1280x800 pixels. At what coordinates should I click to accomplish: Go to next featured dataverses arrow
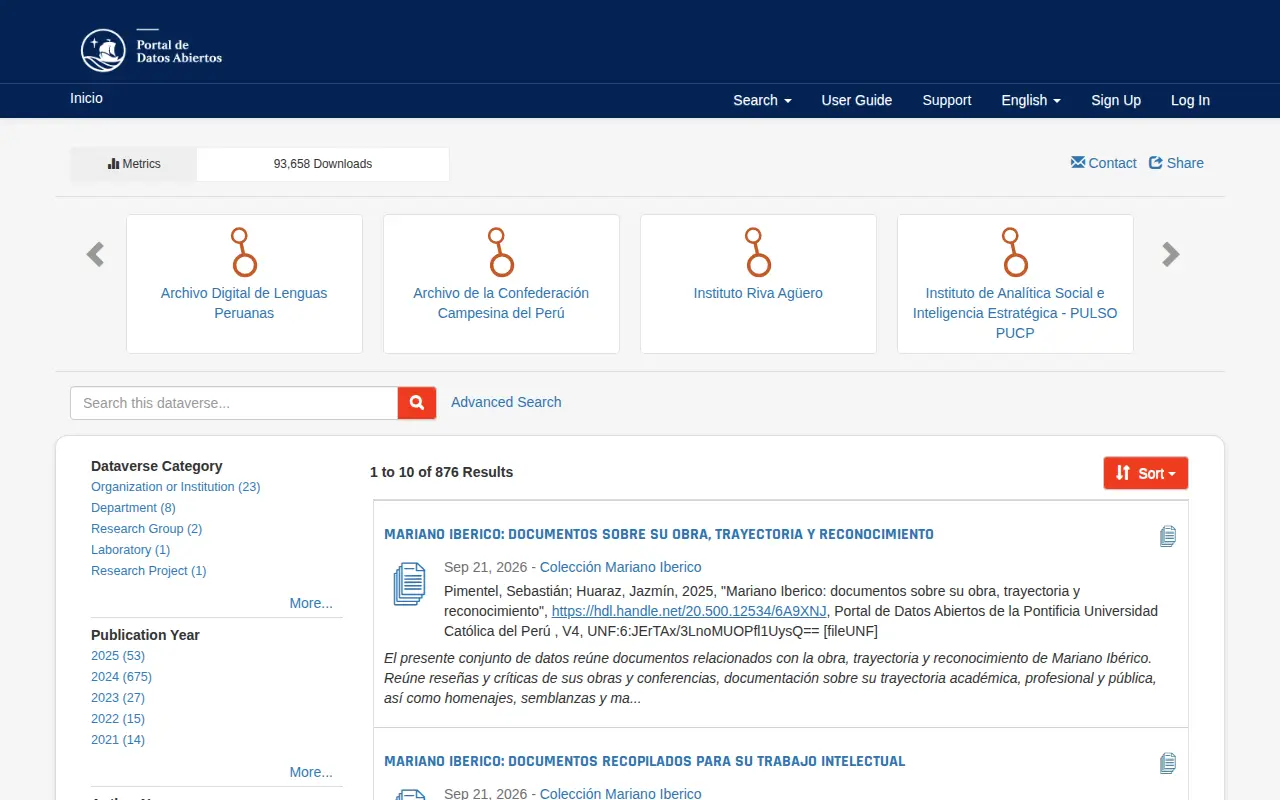pos(1171,255)
